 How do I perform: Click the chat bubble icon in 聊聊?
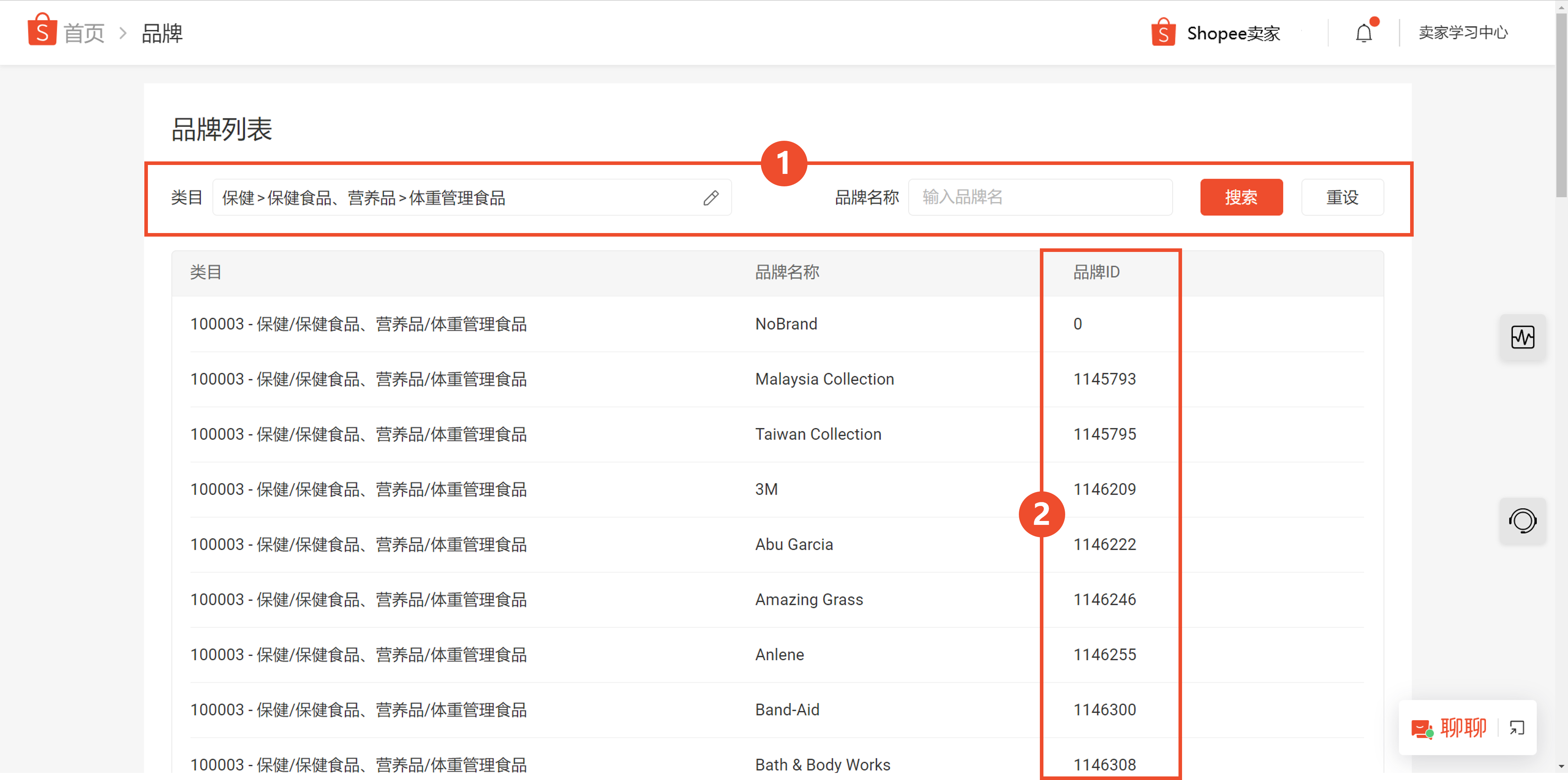(1423, 728)
